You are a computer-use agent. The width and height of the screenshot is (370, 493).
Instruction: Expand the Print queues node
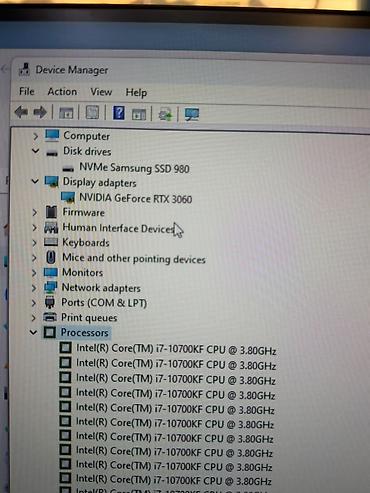tap(33, 317)
